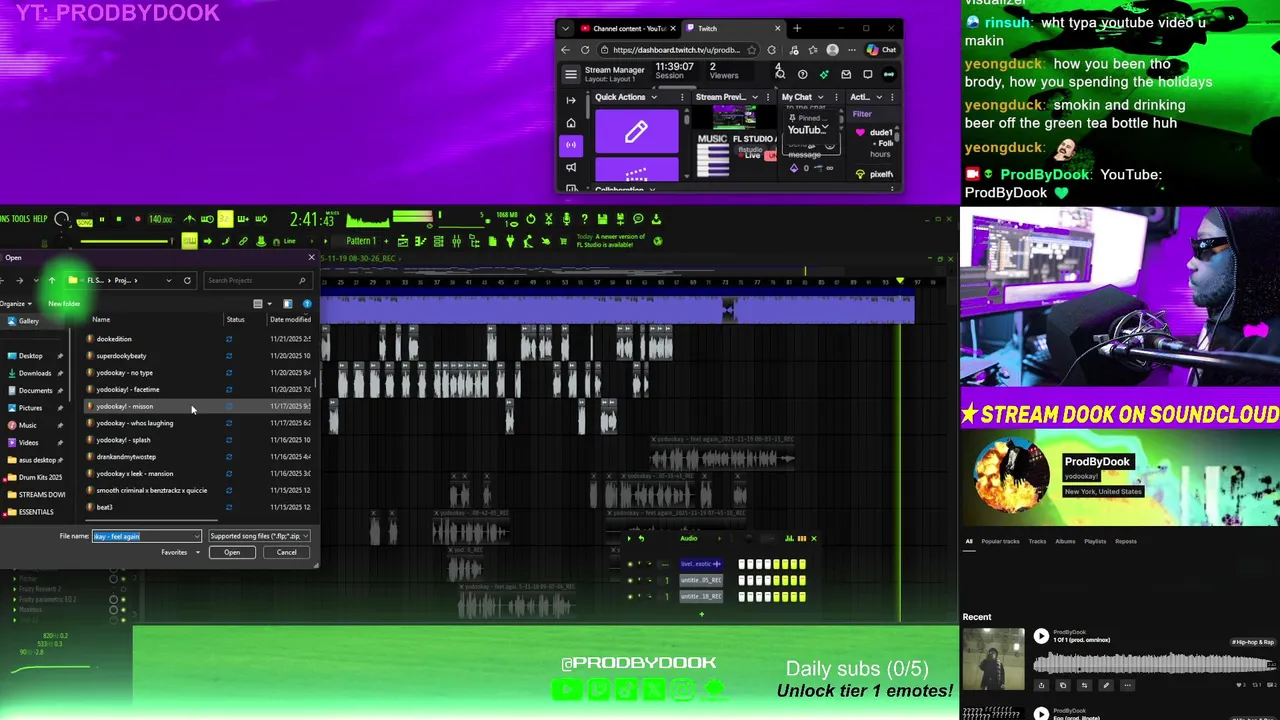Click the FL Studio microphone recording icon

(566, 219)
